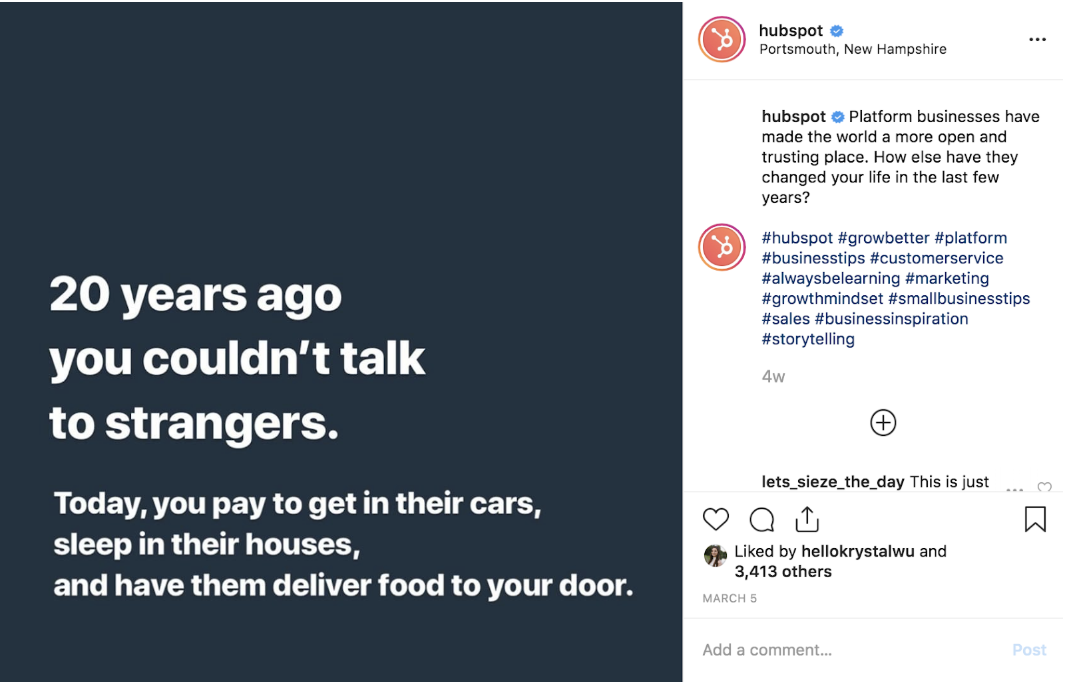Image resolution: width=1068 pixels, height=686 pixels.
Task: Open comment options for lets_sieze_the_day
Action: (x=1014, y=489)
